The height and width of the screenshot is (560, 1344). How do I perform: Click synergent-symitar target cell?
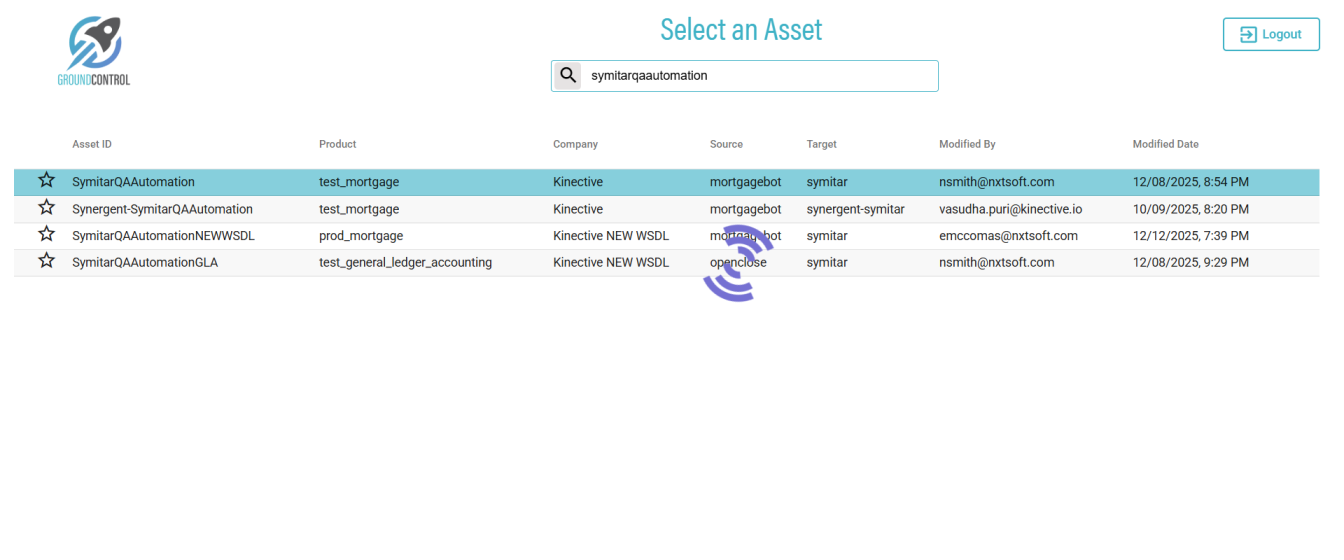pos(855,209)
